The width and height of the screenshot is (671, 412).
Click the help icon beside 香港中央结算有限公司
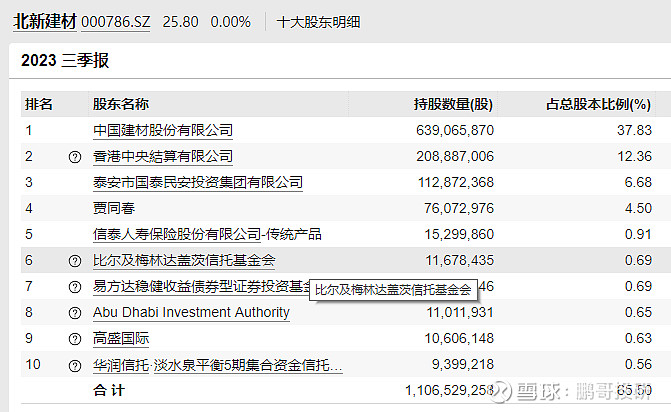click(74, 157)
